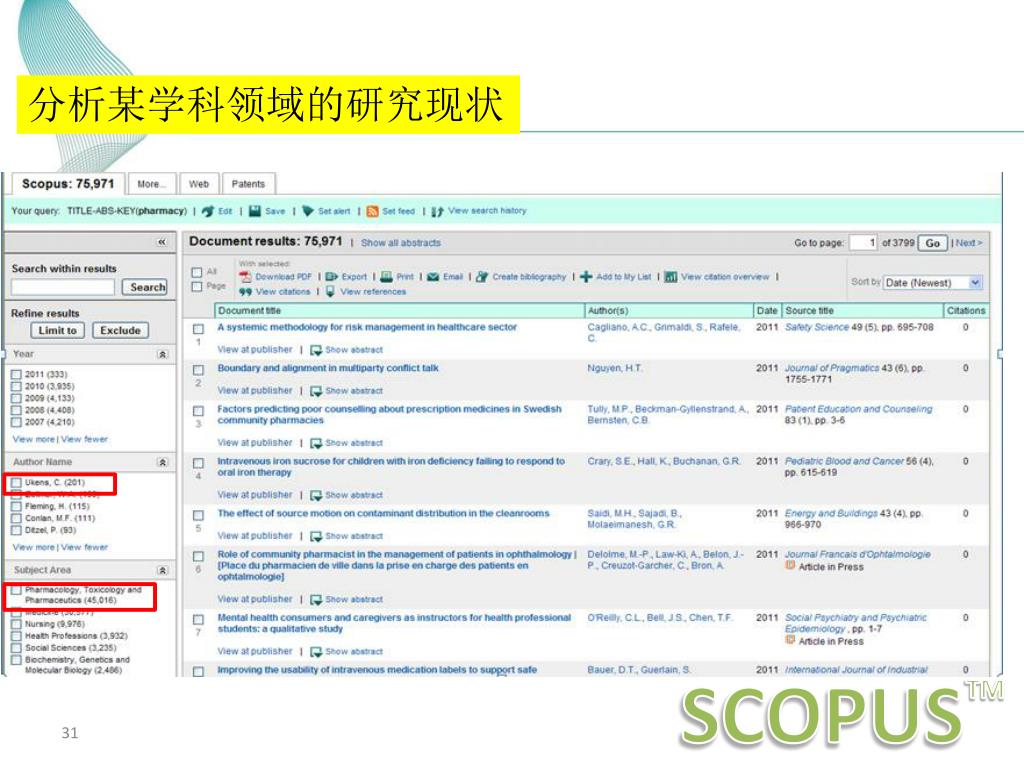Tick the All results checkbox
Screen dimensions: 1024x768
(x=197, y=272)
